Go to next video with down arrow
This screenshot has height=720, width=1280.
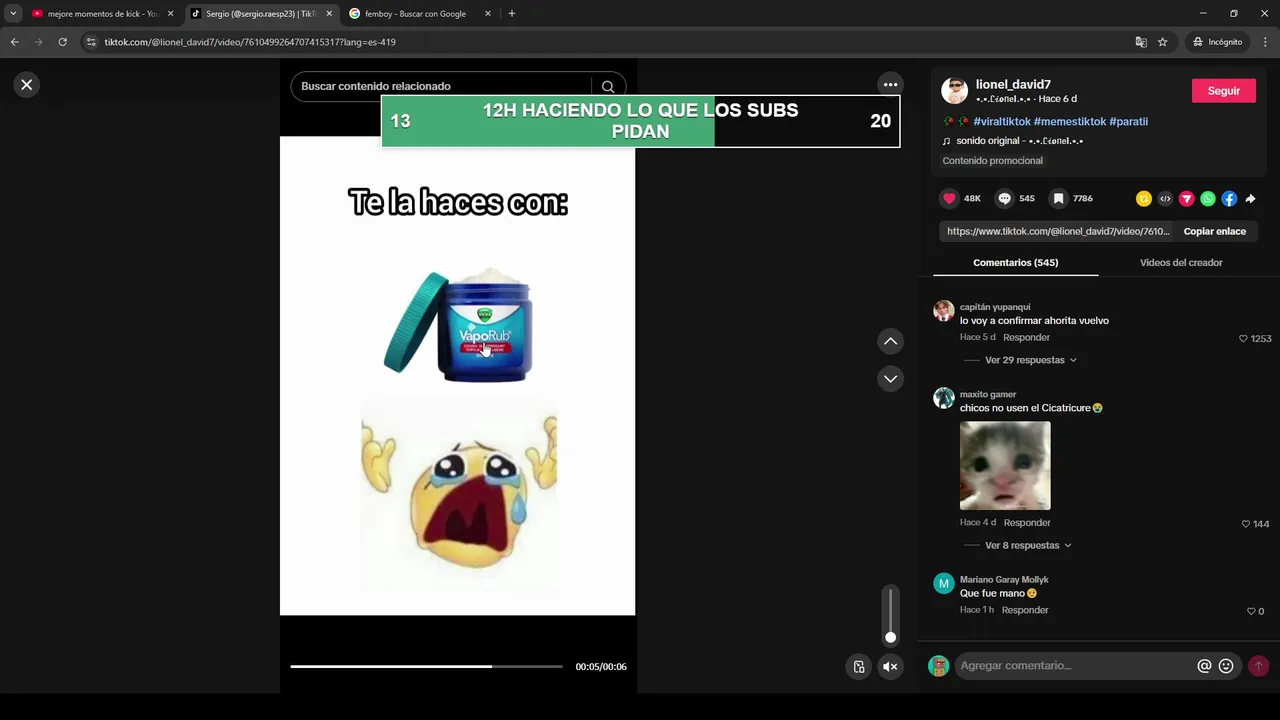[890, 379]
